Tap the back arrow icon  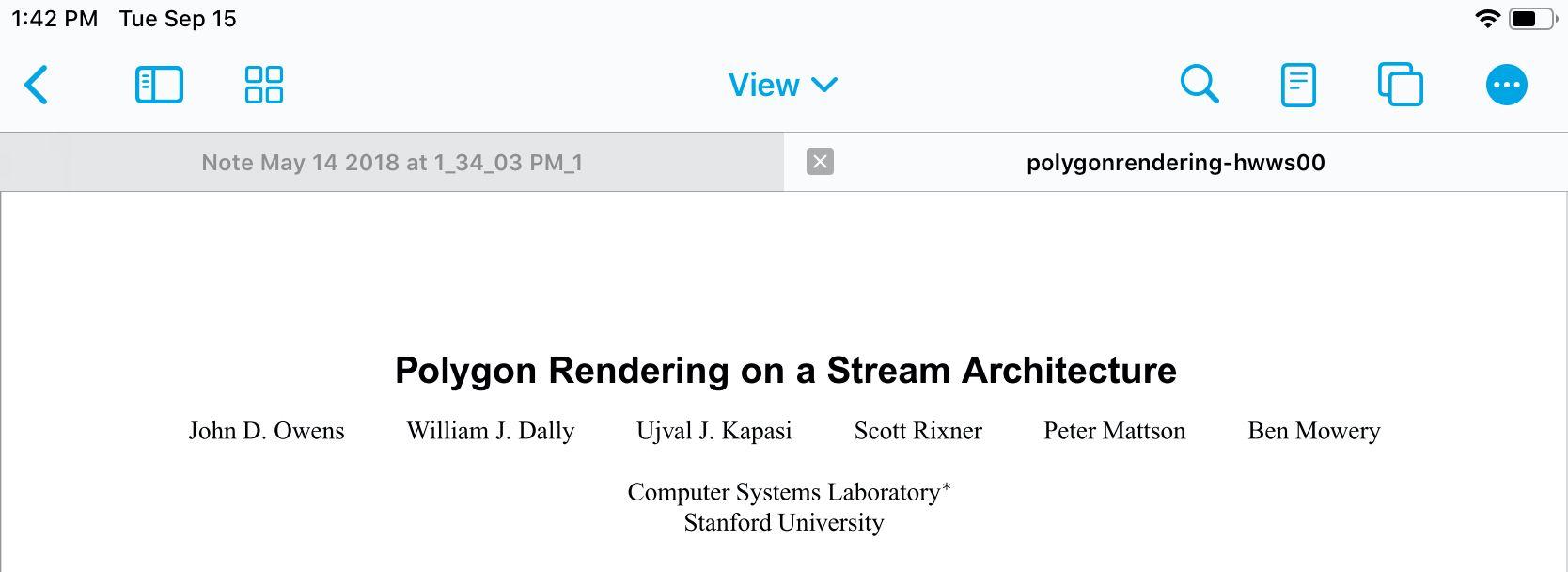point(37,85)
